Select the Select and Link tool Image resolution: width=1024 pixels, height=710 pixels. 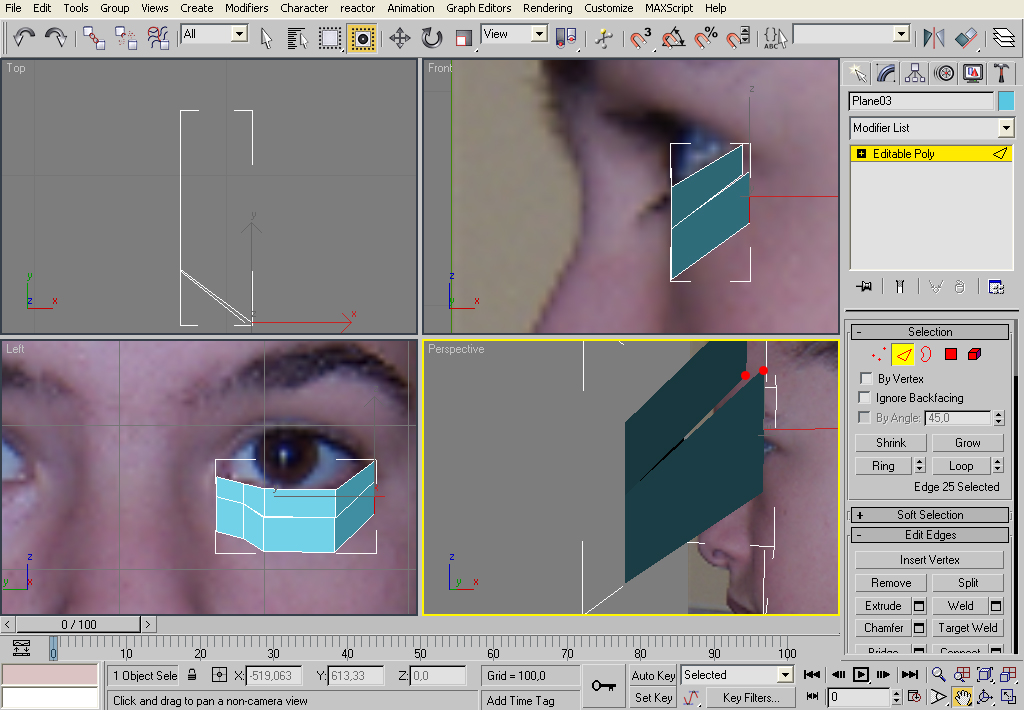94,37
